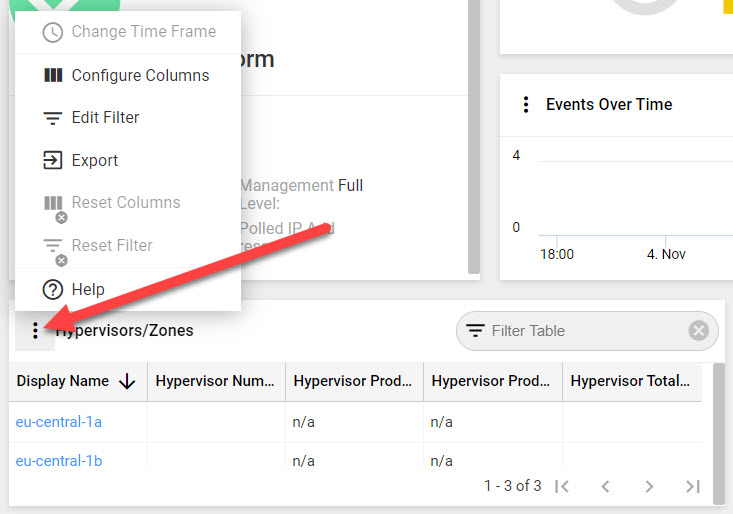This screenshot has width=733, height=514.
Task: Sort by Hypervisor Total... column header
Action: (630, 381)
